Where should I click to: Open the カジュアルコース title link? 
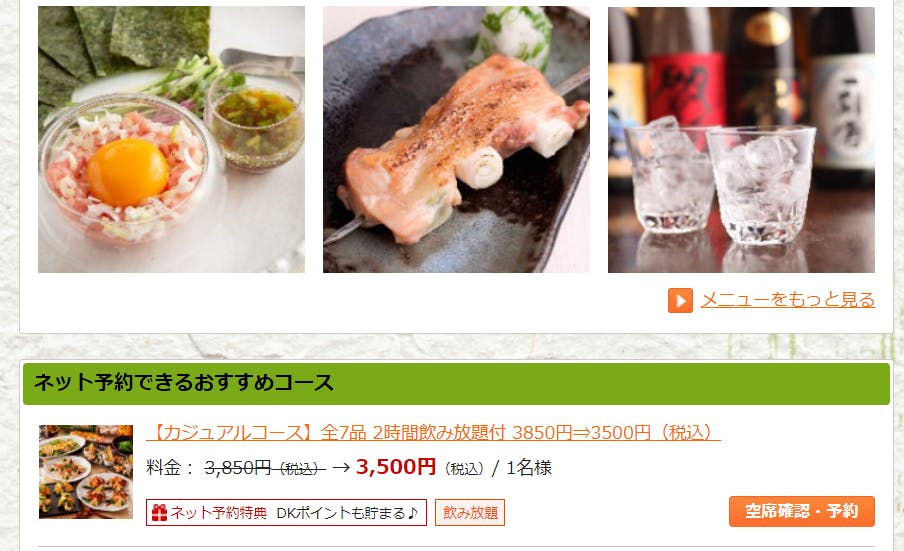coord(433,432)
